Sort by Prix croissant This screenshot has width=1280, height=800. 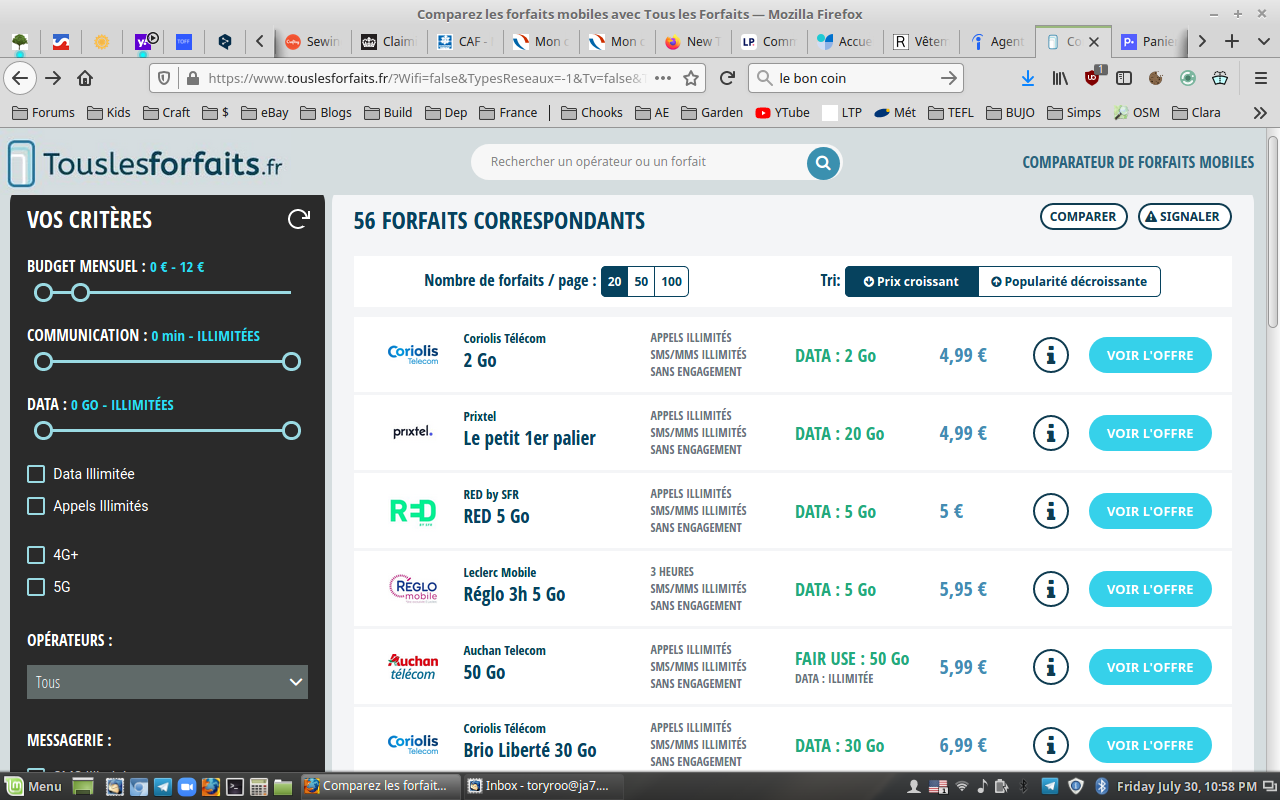[x=911, y=282]
